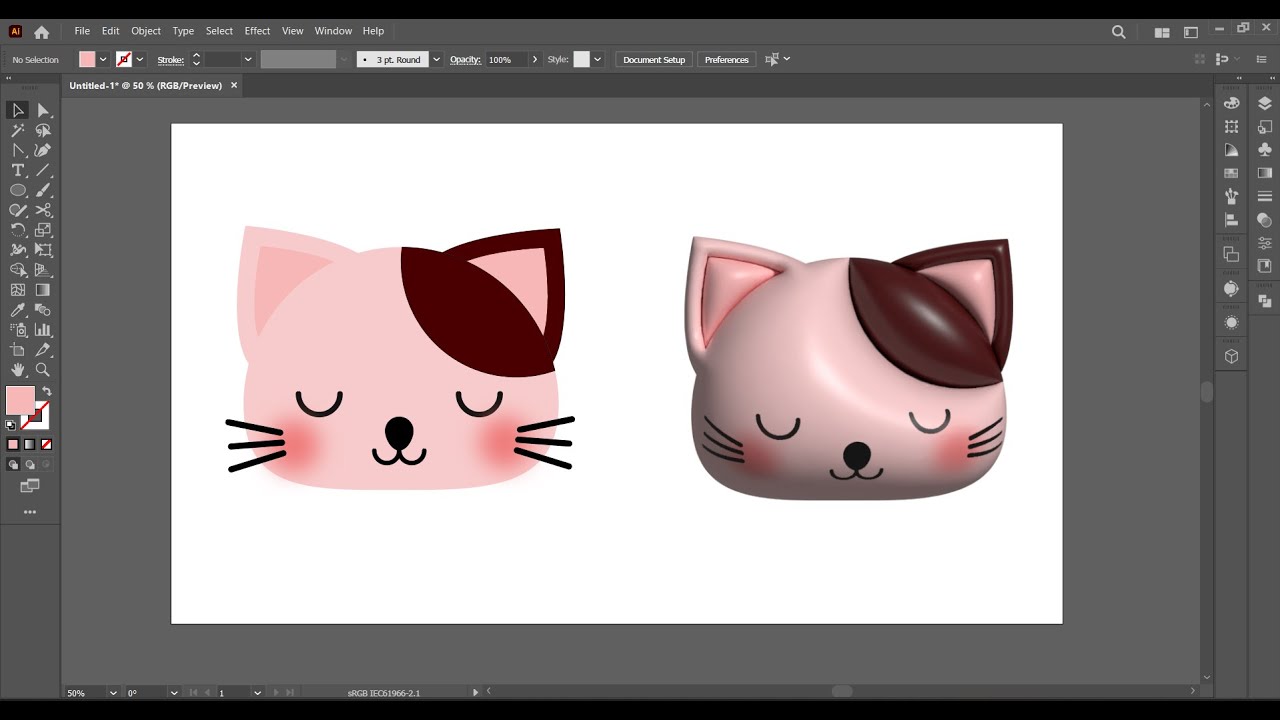Set paint mode to Color
The image size is (1280, 720).
tap(13, 444)
